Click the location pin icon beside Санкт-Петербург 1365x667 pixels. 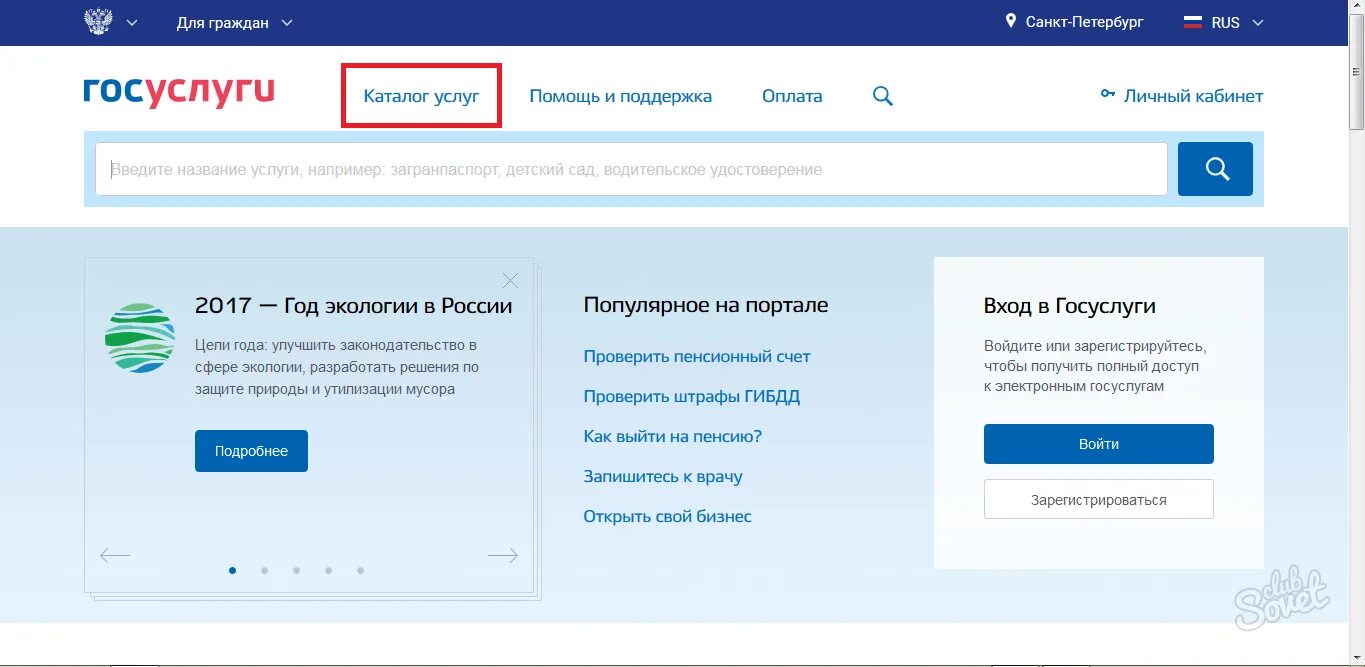tap(1011, 21)
